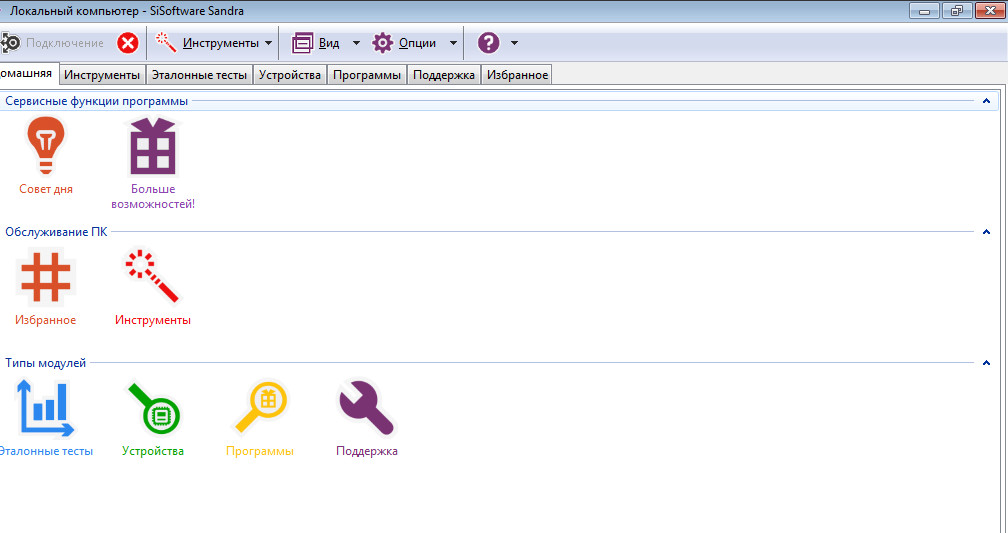
Task: Switch to the Избранное tab
Action: click(517, 75)
